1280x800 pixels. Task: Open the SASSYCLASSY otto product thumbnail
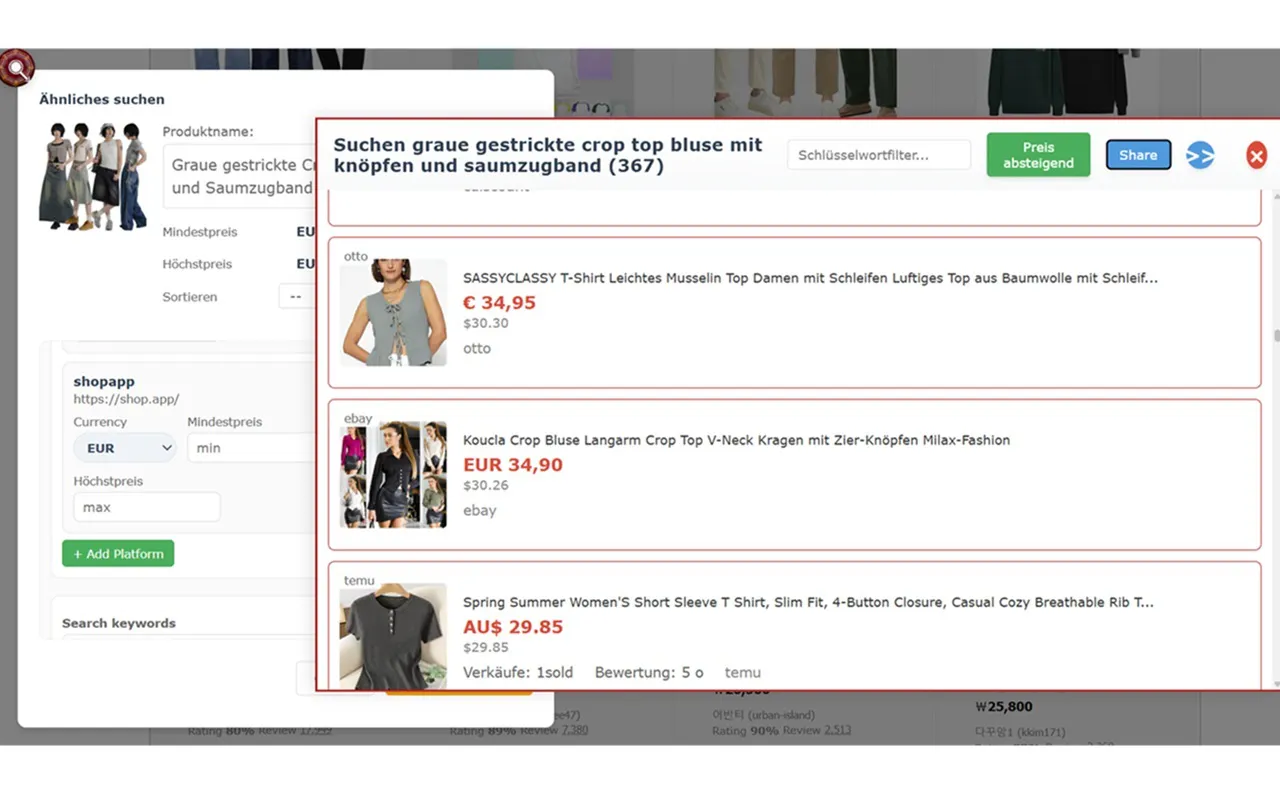393,312
